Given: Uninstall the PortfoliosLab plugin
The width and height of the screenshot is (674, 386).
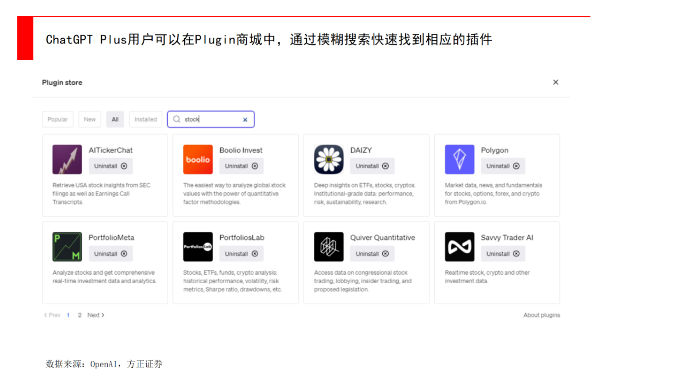Looking at the screenshot, I should coord(241,254).
